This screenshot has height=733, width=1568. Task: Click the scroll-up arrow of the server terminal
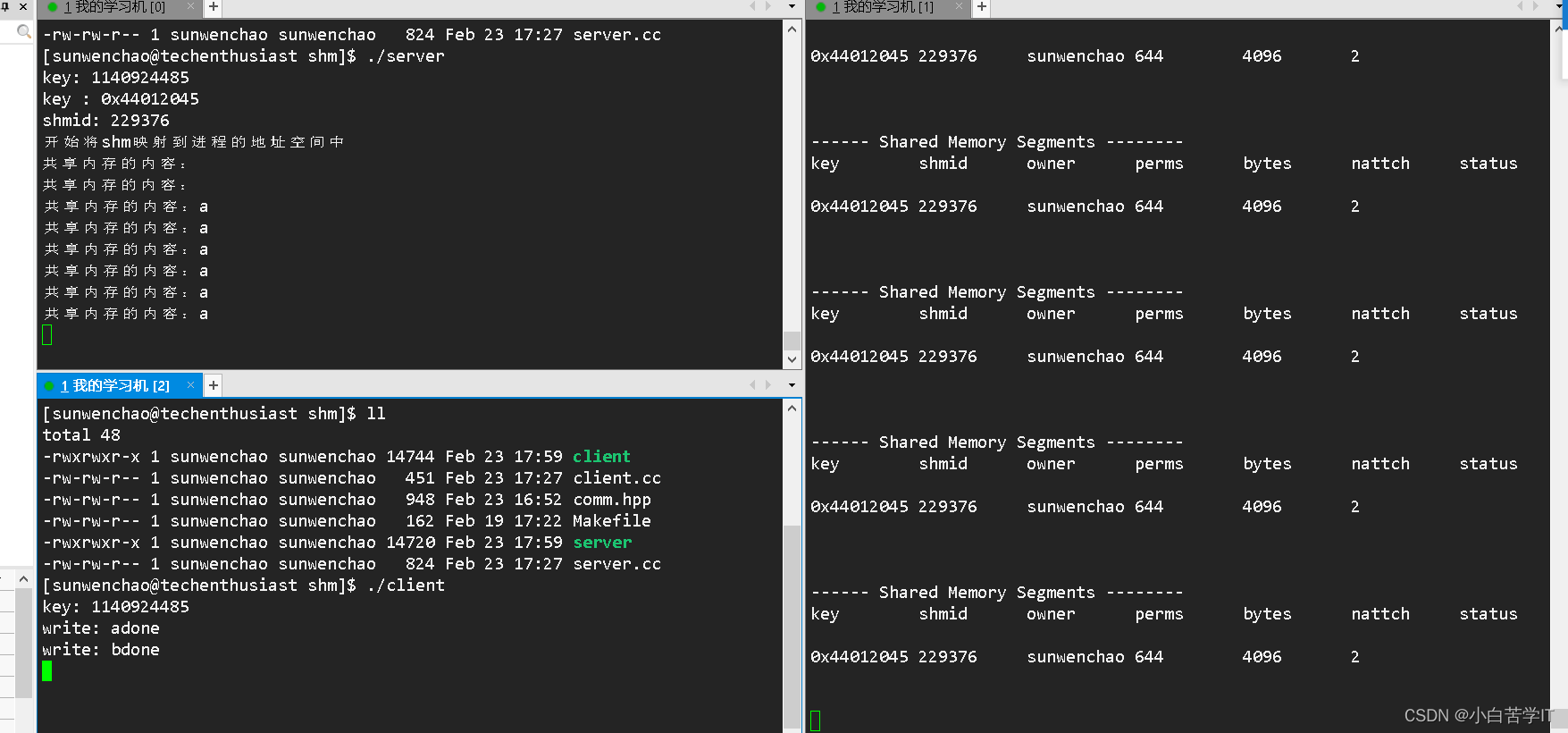[x=792, y=29]
